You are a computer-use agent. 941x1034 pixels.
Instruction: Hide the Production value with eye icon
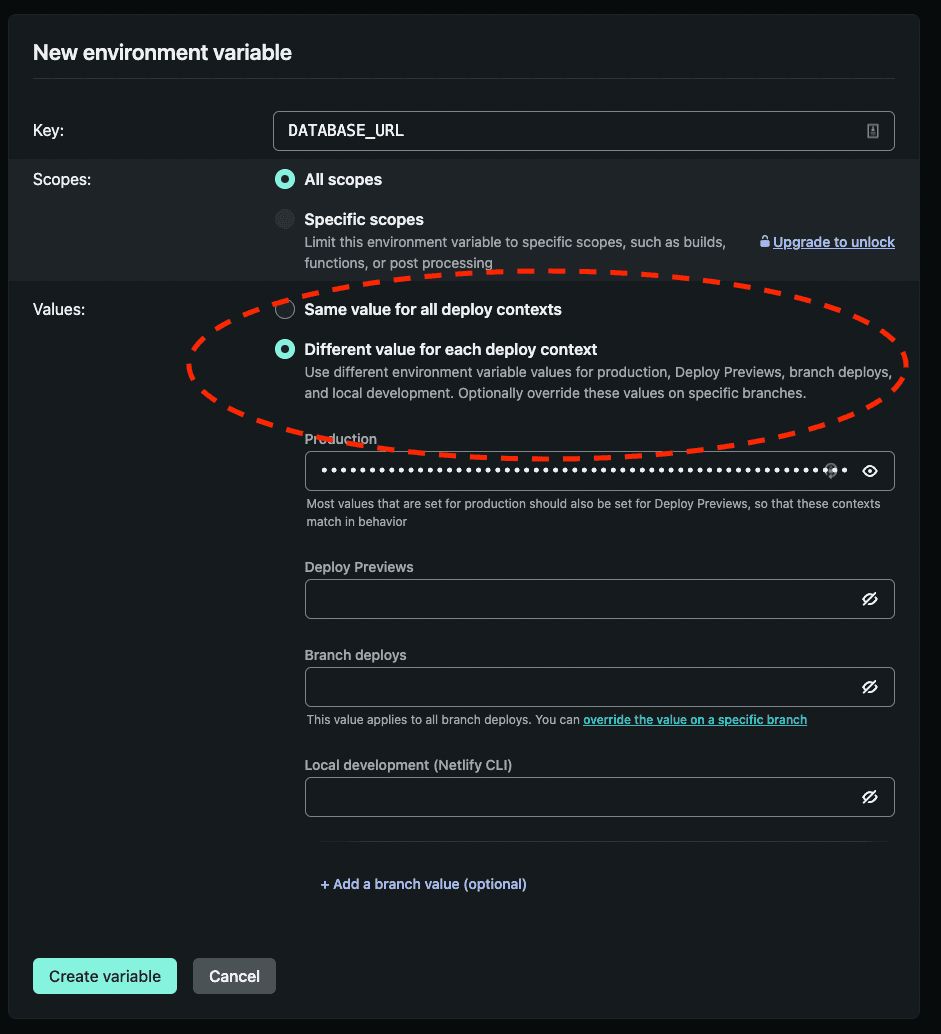click(x=870, y=471)
